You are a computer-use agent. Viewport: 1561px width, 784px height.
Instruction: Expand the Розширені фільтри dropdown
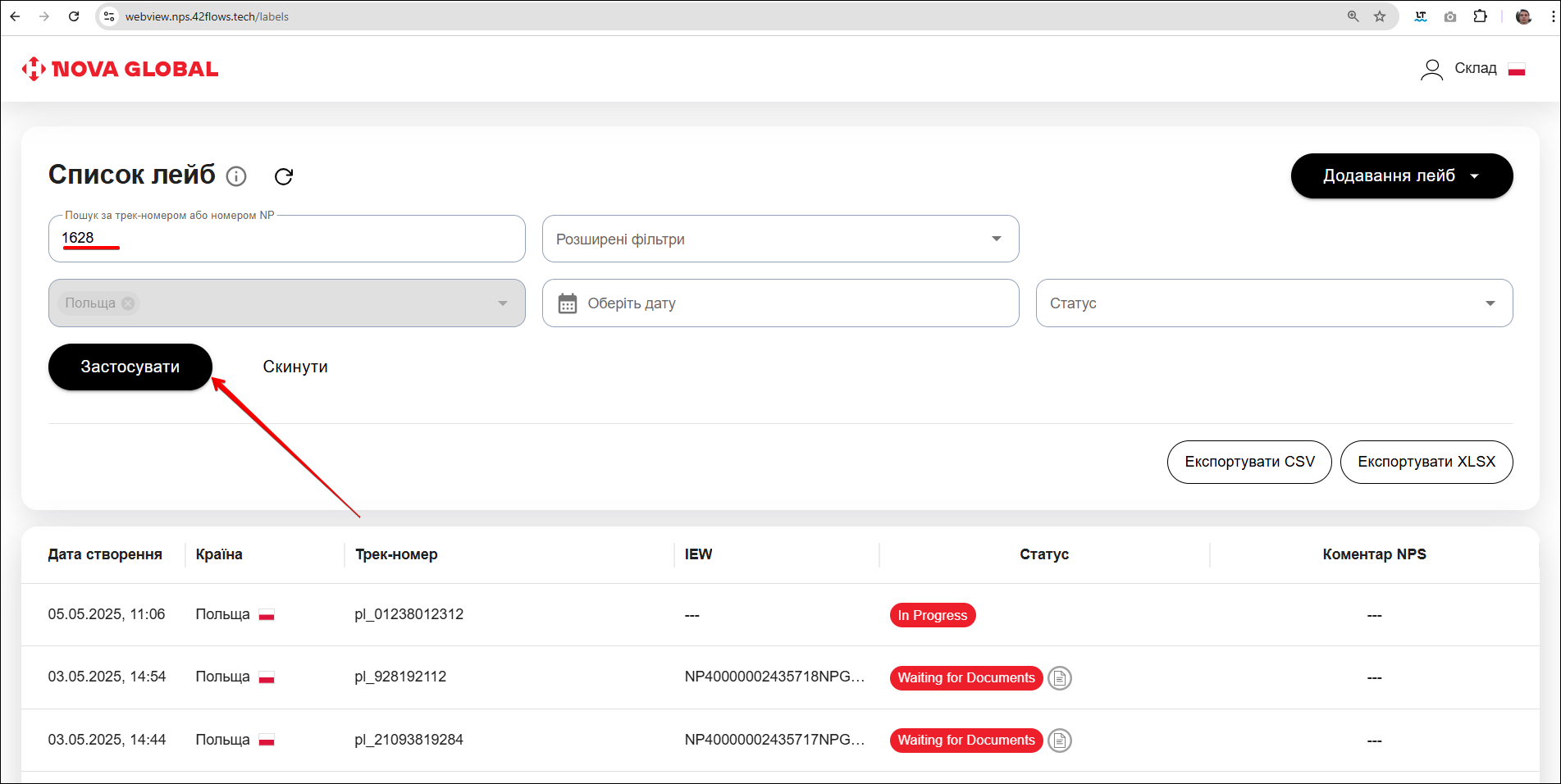[x=780, y=239]
